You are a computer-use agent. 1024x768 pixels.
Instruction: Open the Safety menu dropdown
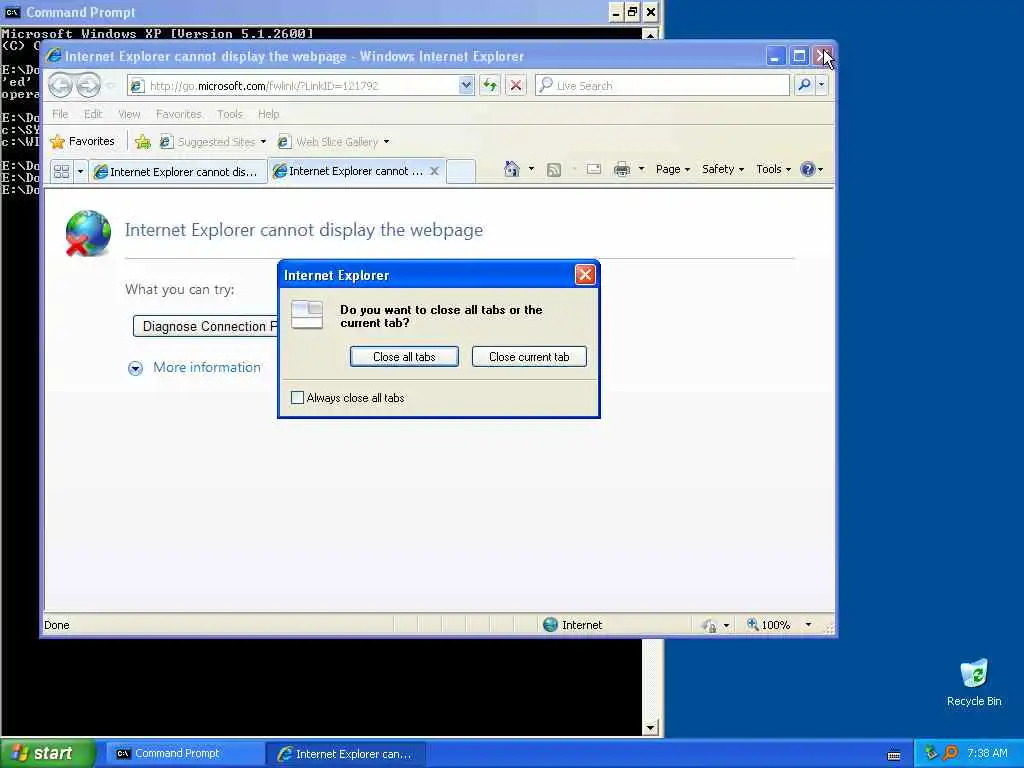[x=723, y=169]
